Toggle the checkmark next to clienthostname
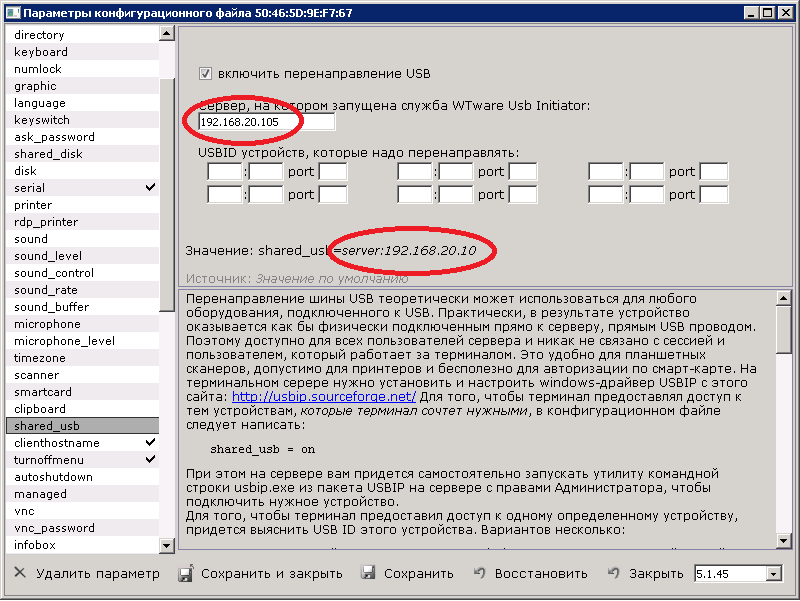Image resolution: width=800 pixels, height=601 pixels. tap(150, 443)
